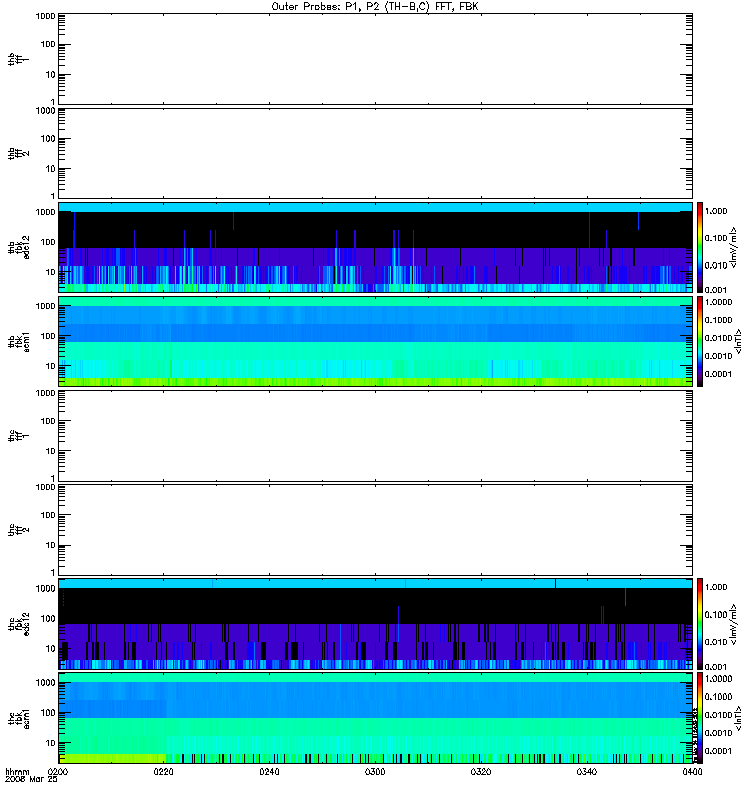The image size is (750, 800).
Task: Click the 0320 time axis label
Action: click(x=481, y=772)
